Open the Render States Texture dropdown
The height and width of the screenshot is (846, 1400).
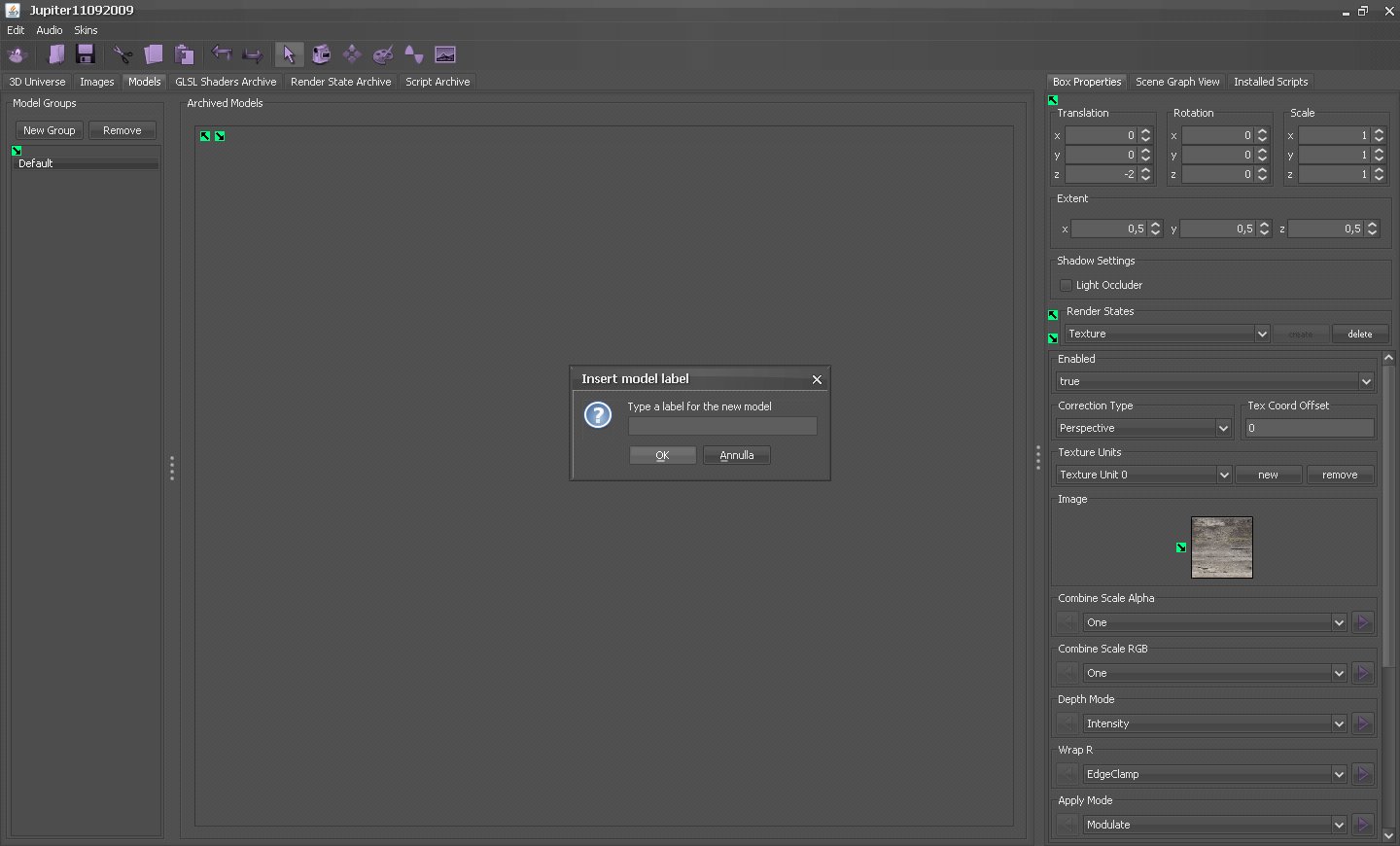[x=1167, y=334]
